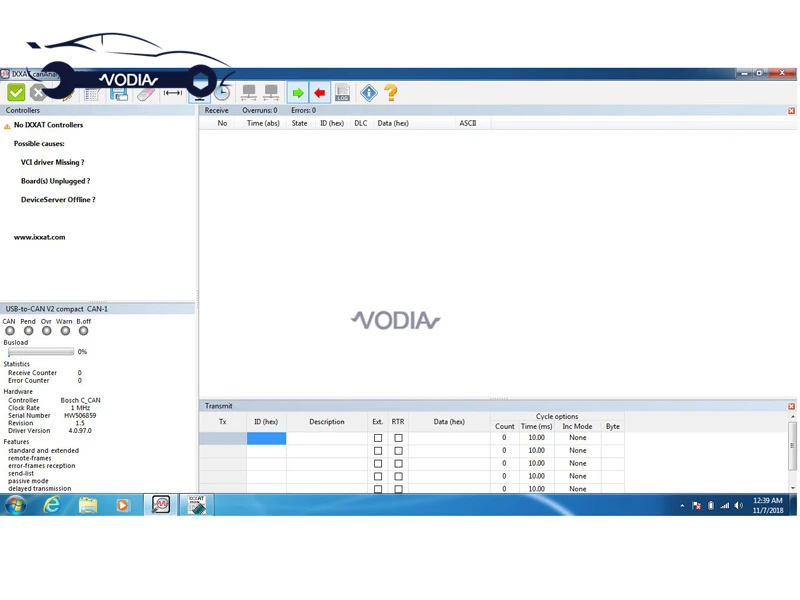800x600 pixels.
Task: Click the Description column header in Transmit
Action: [327, 422]
